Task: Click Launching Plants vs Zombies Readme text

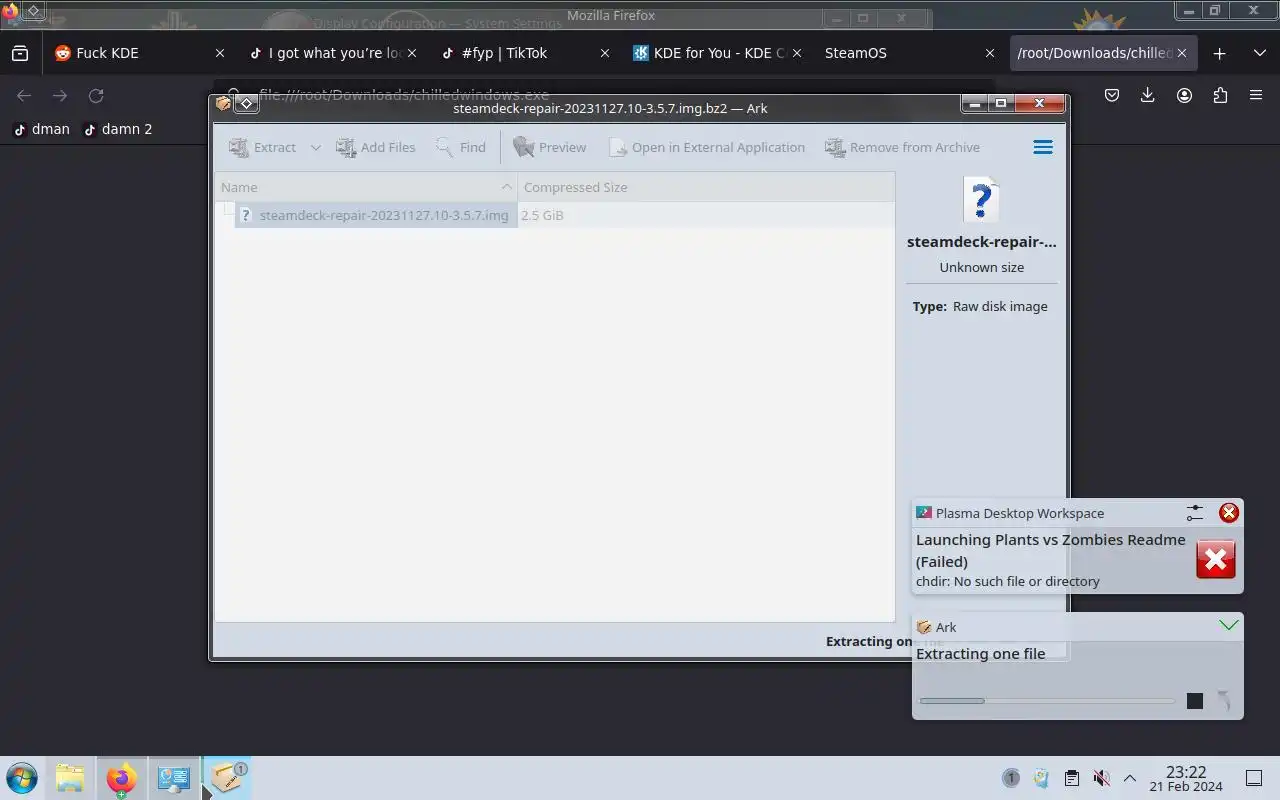Action: [x=1051, y=550]
